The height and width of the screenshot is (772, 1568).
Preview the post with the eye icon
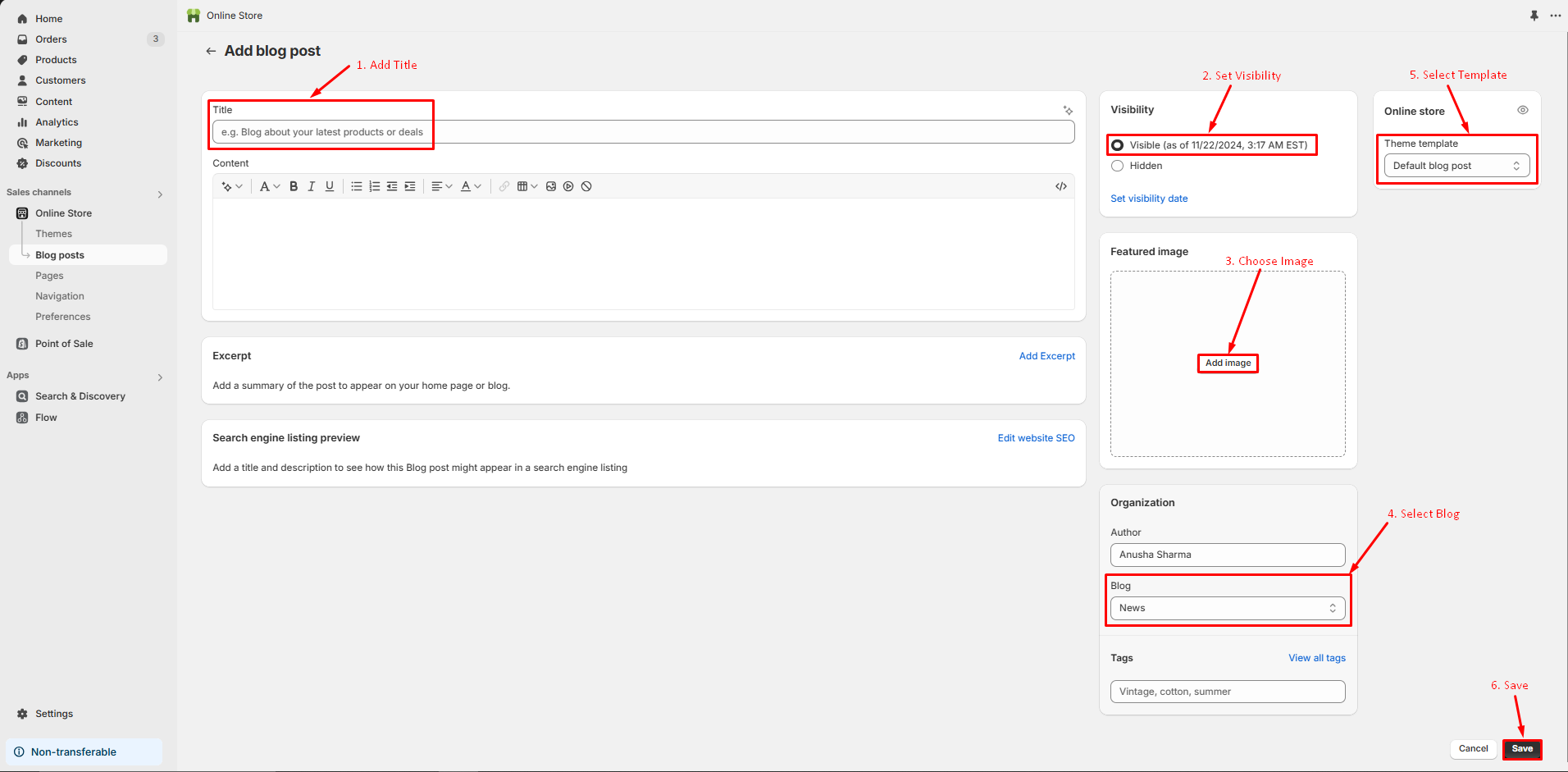coord(1522,110)
